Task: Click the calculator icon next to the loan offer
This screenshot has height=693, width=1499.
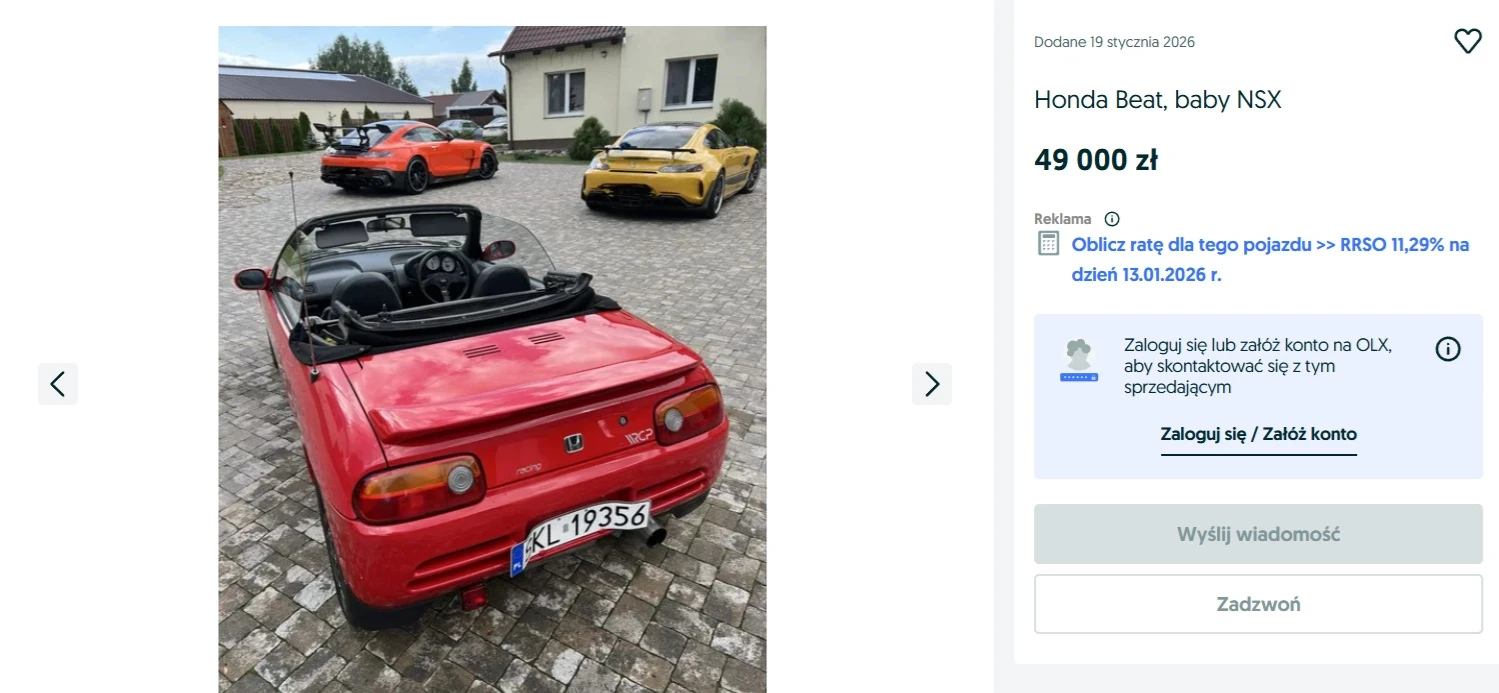Action: tap(1048, 244)
